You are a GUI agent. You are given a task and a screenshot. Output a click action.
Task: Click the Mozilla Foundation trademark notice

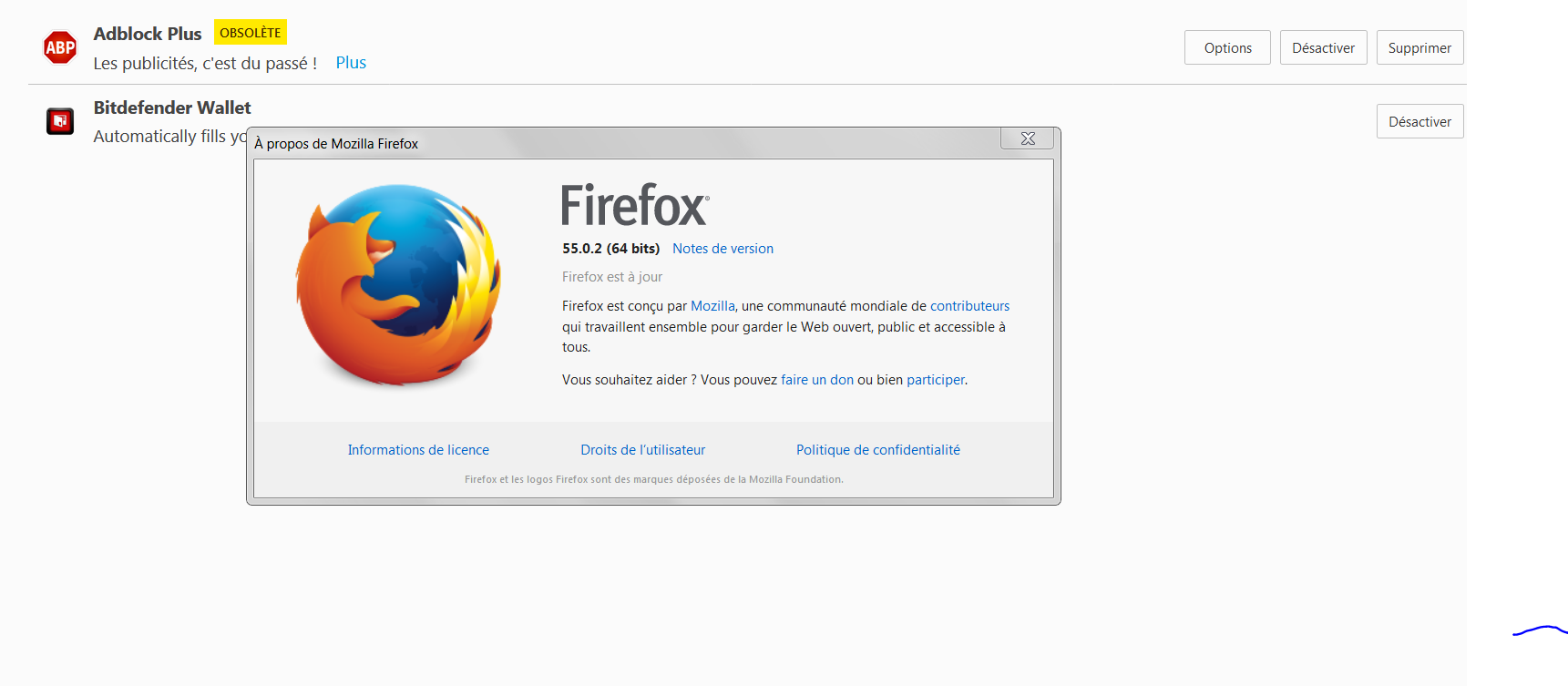(x=654, y=479)
